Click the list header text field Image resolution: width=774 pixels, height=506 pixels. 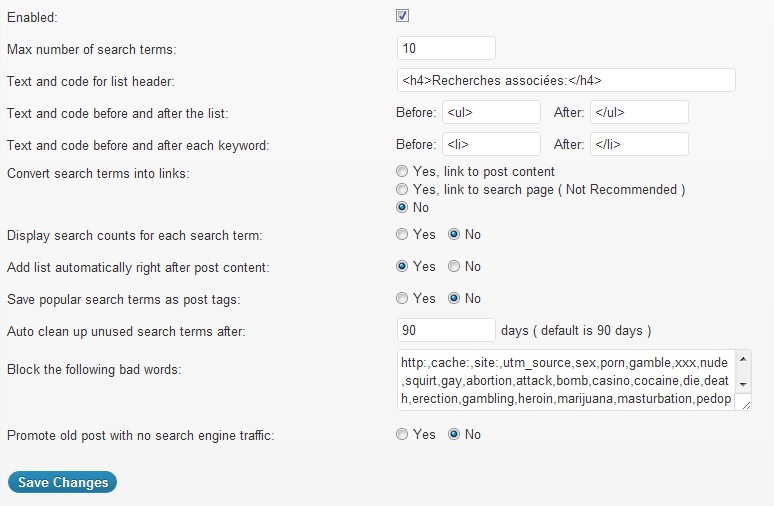pyautogui.click(x=566, y=80)
